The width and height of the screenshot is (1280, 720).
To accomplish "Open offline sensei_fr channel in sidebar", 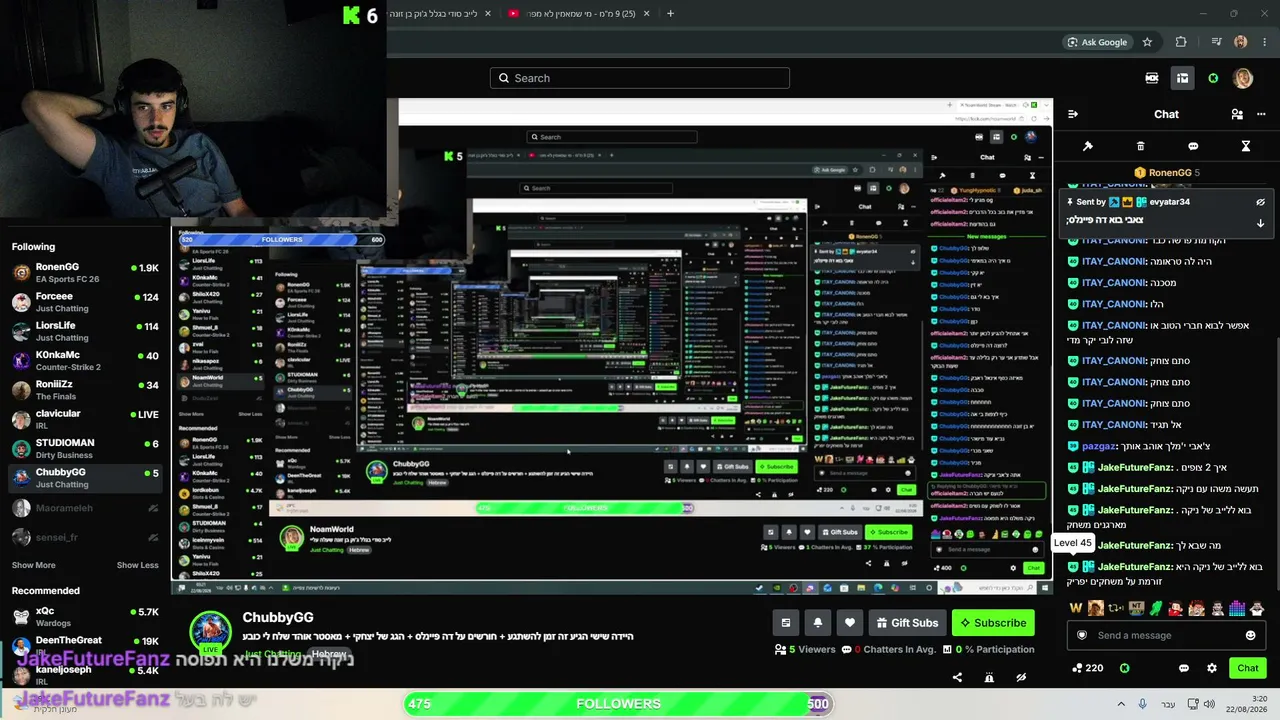I will coord(85,537).
